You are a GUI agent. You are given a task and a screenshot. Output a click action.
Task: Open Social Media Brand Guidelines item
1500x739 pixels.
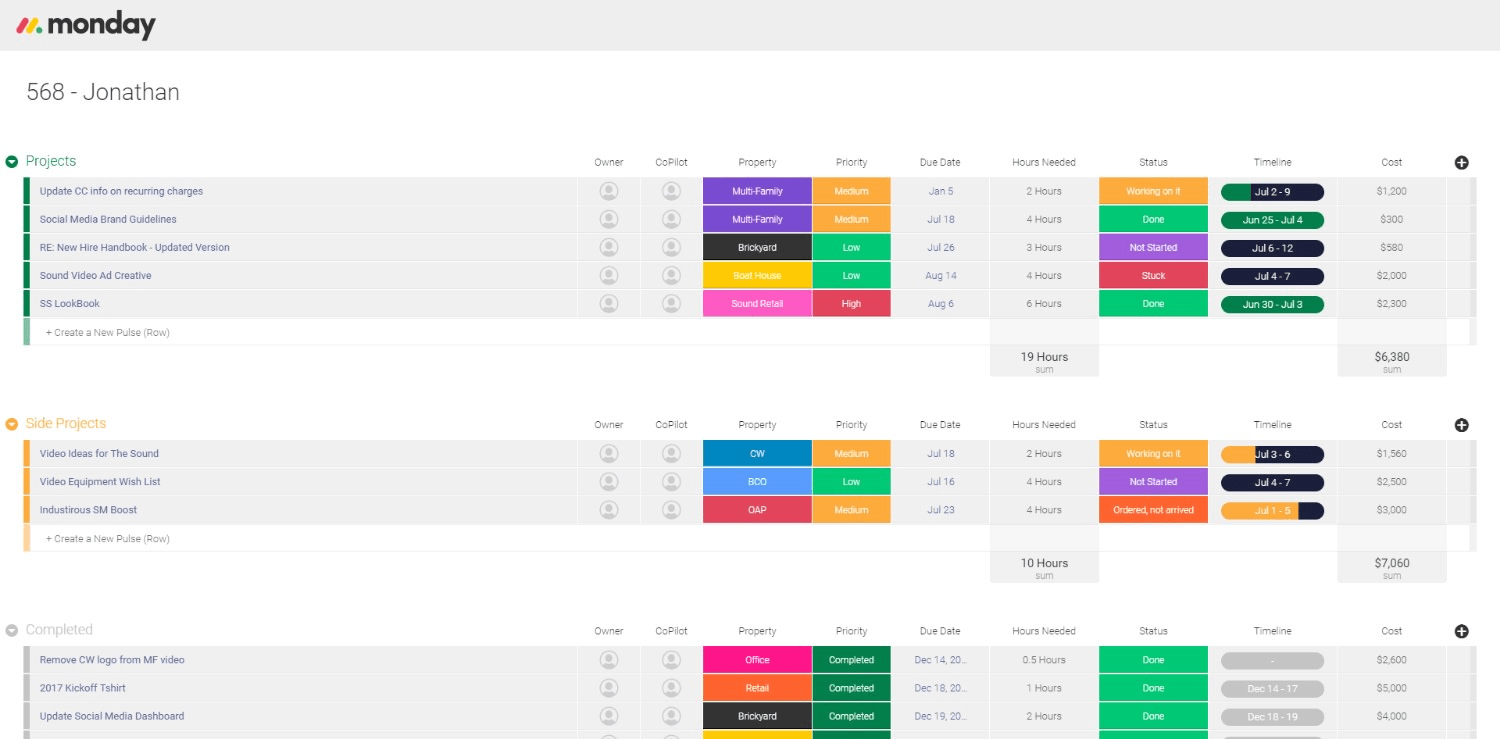tap(108, 219)
